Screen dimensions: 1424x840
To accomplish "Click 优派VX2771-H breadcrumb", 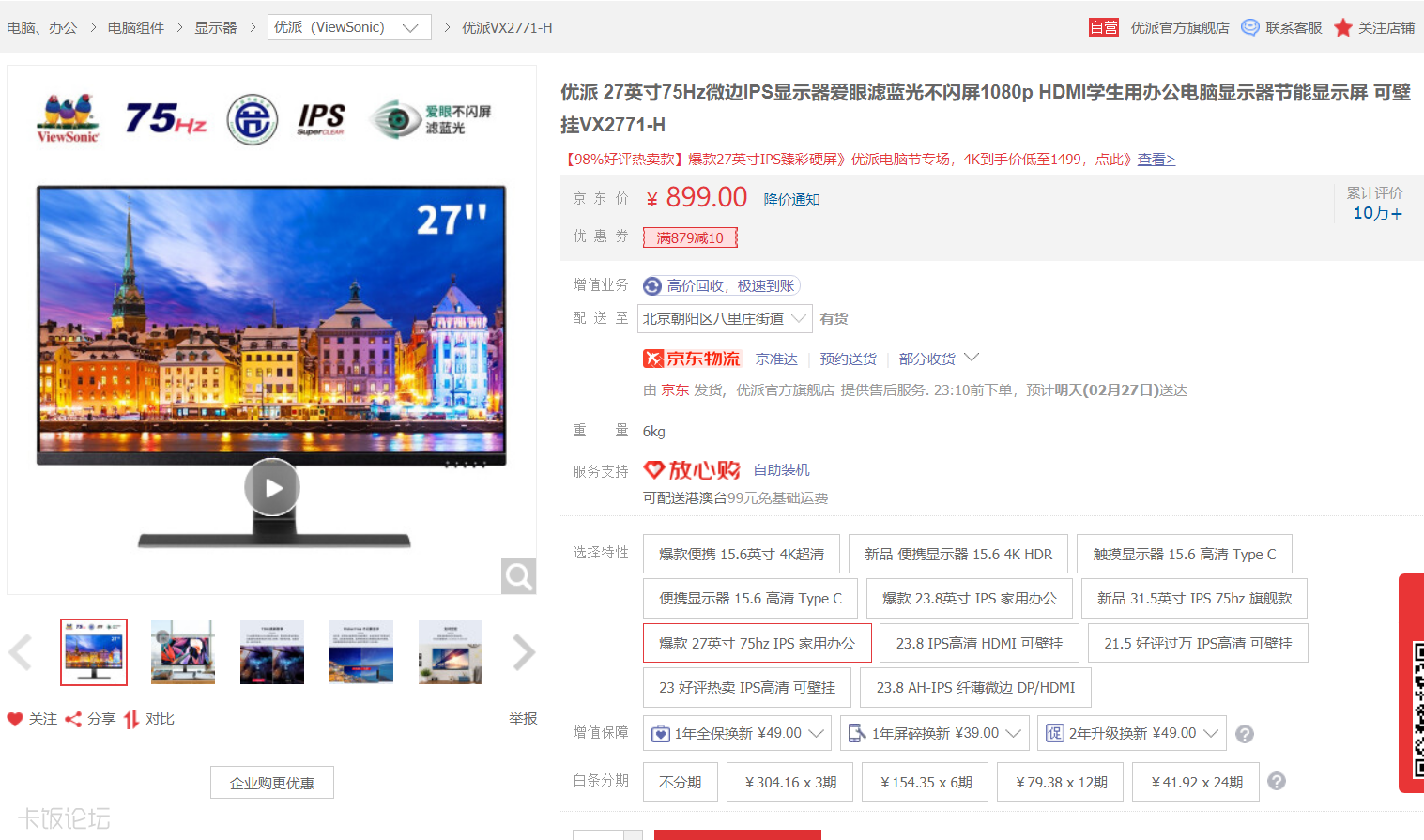I will pyautogui.click(x=507, y=27).
